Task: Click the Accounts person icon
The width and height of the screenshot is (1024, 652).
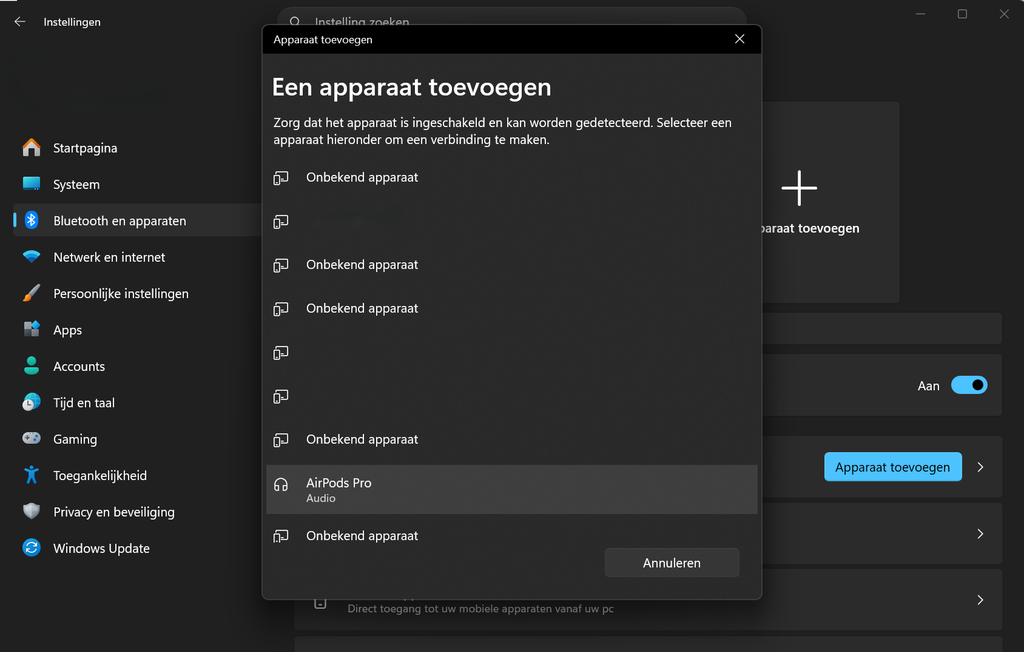Action: point(31,366)
